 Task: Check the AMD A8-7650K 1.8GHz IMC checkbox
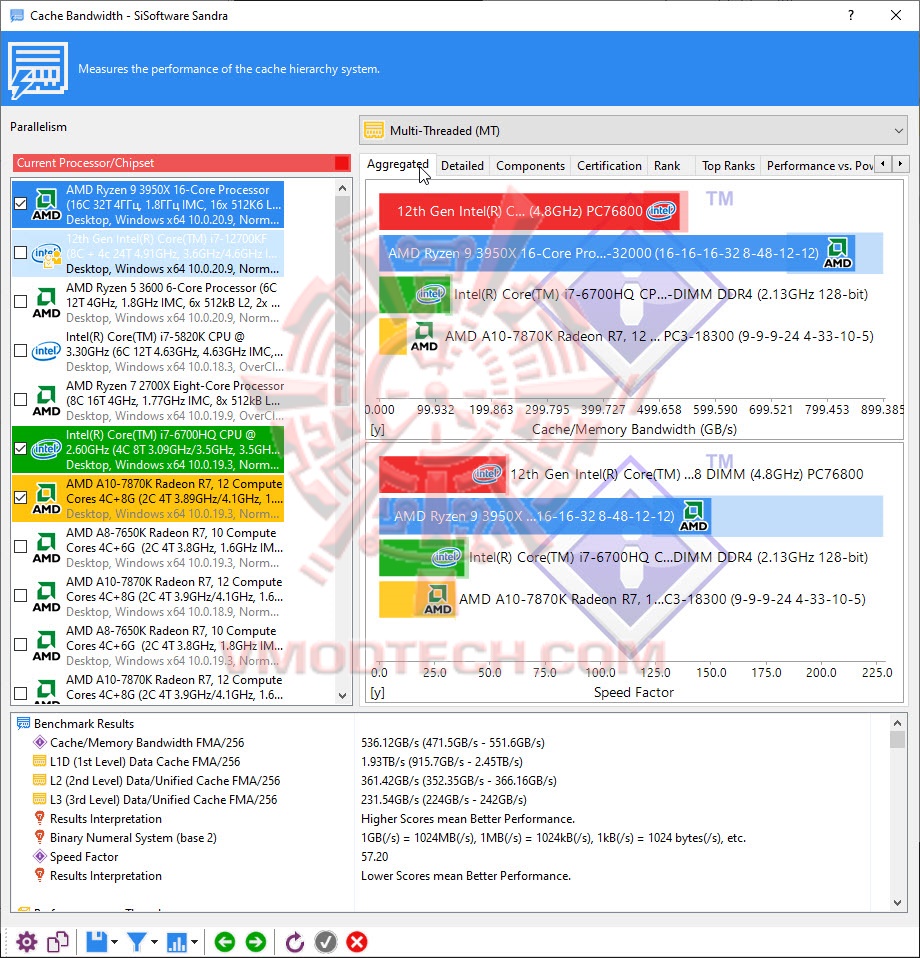pos(20,645)
